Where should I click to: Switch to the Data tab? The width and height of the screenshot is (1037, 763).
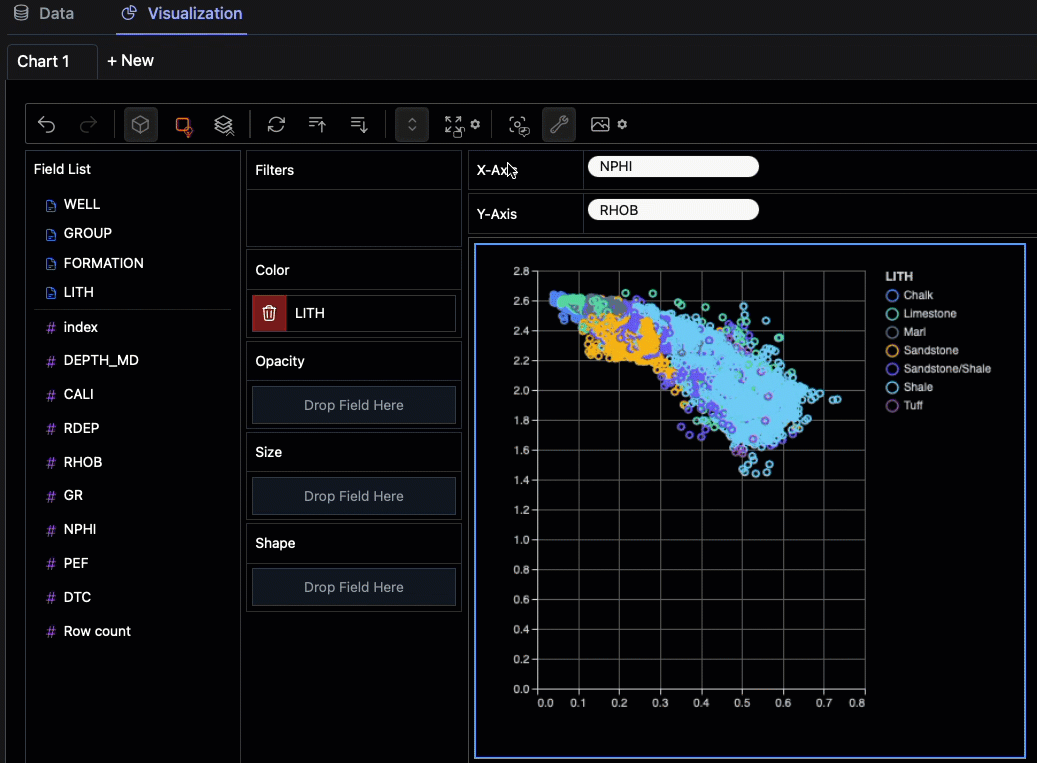[43, 14]
